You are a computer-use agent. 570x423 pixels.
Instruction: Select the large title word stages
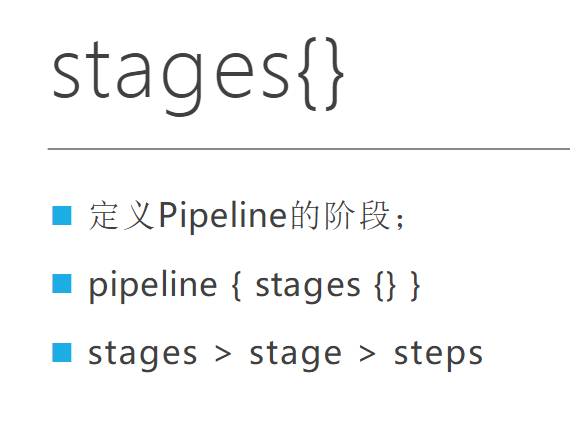[x=171, y=77]
